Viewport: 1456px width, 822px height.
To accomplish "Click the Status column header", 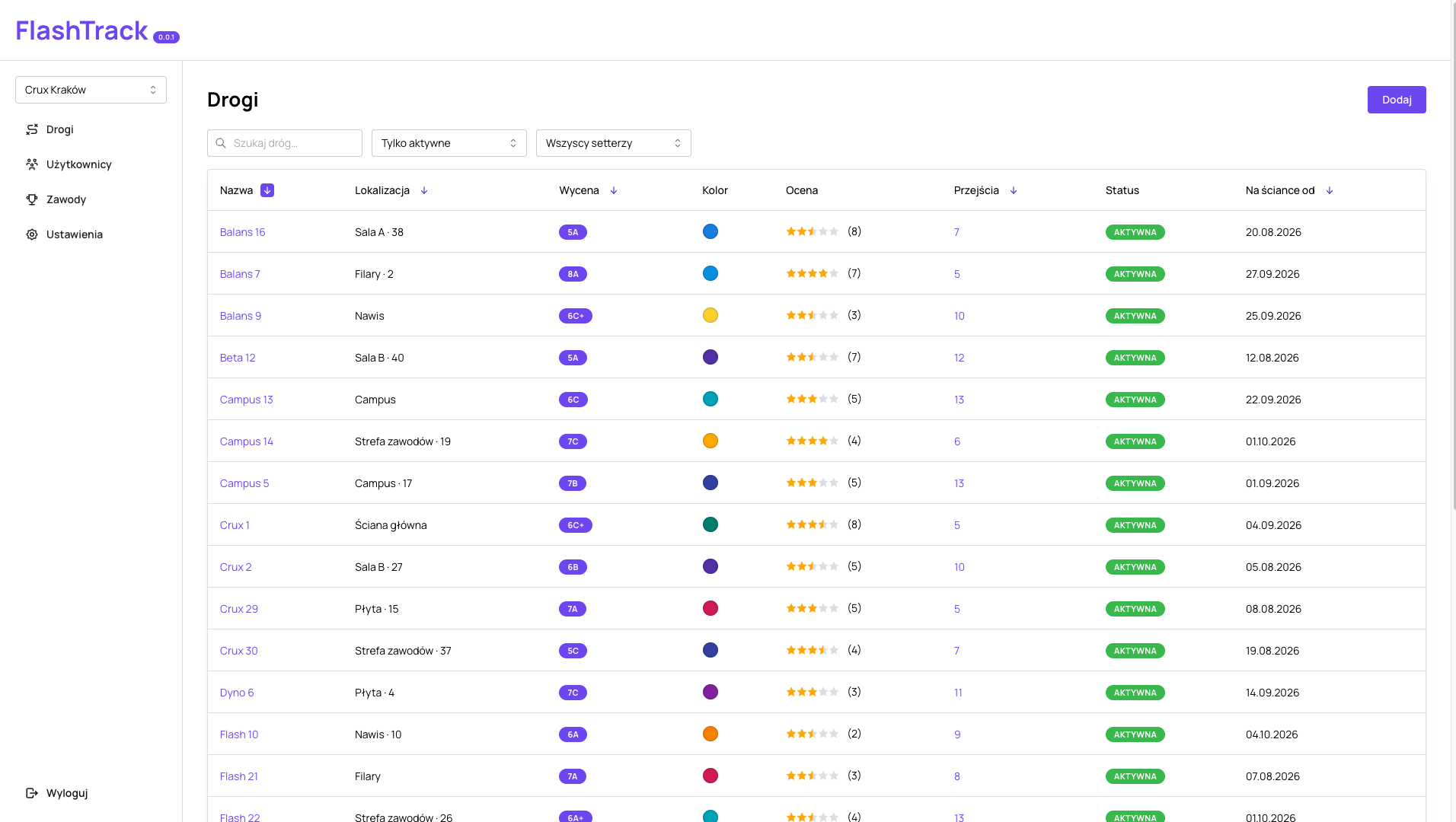I will 1122,190.
